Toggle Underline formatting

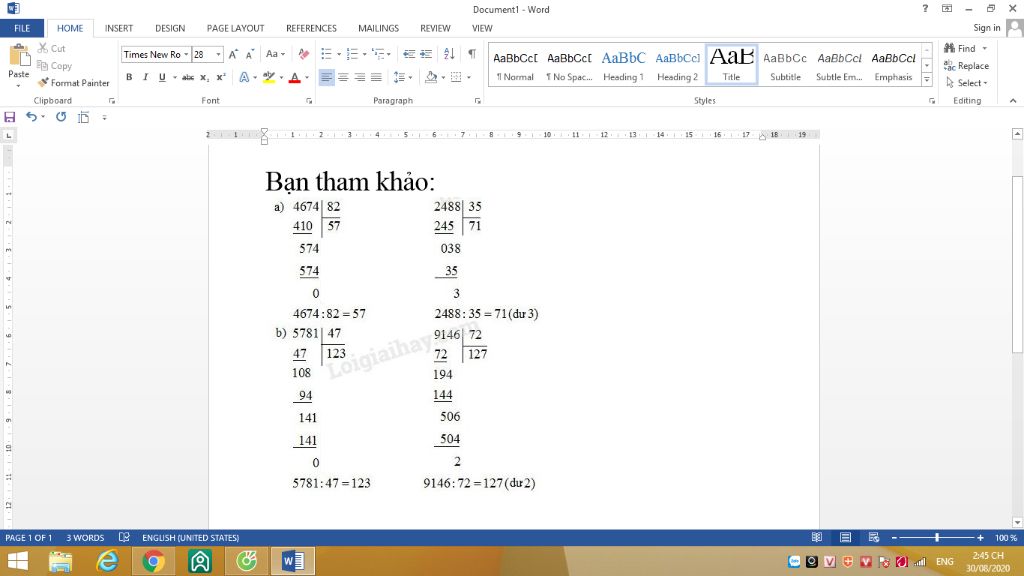click(x=162, y=77)
